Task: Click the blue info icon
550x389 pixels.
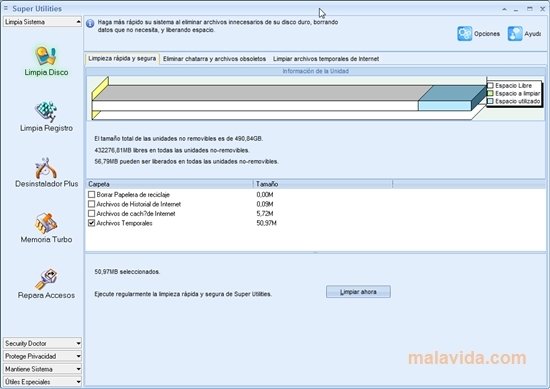Action: (x=90, y=24)
